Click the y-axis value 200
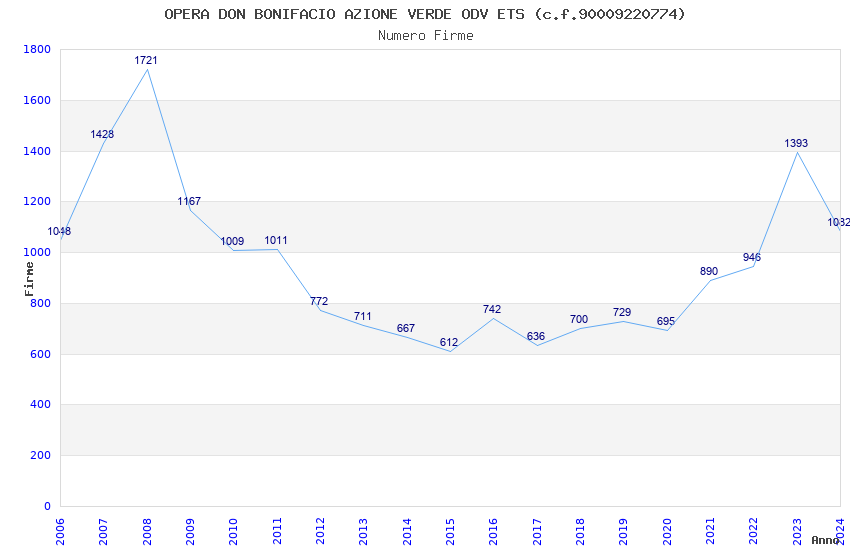The image size is (850, 550). pos(40,456)
